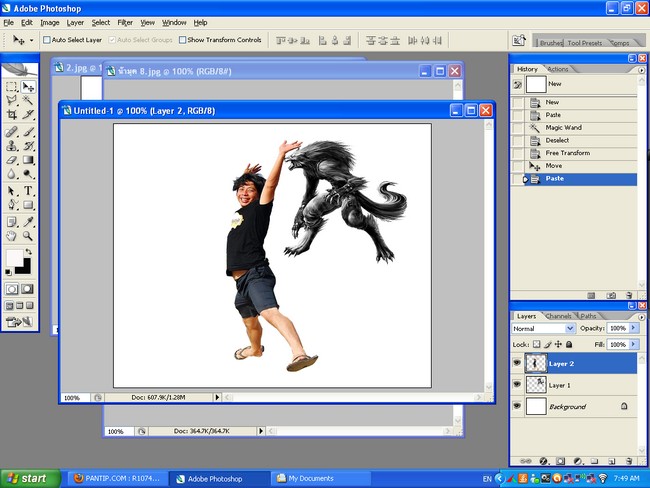Select the Brush tool
The image size is (650, 488).
[28, 132]
